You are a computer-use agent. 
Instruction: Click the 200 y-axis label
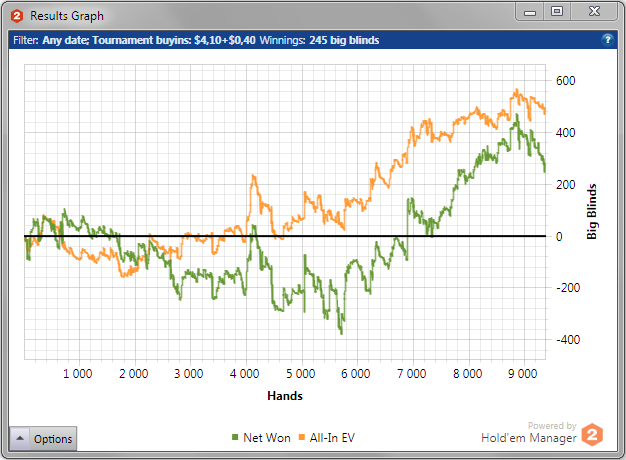point(566,184)
